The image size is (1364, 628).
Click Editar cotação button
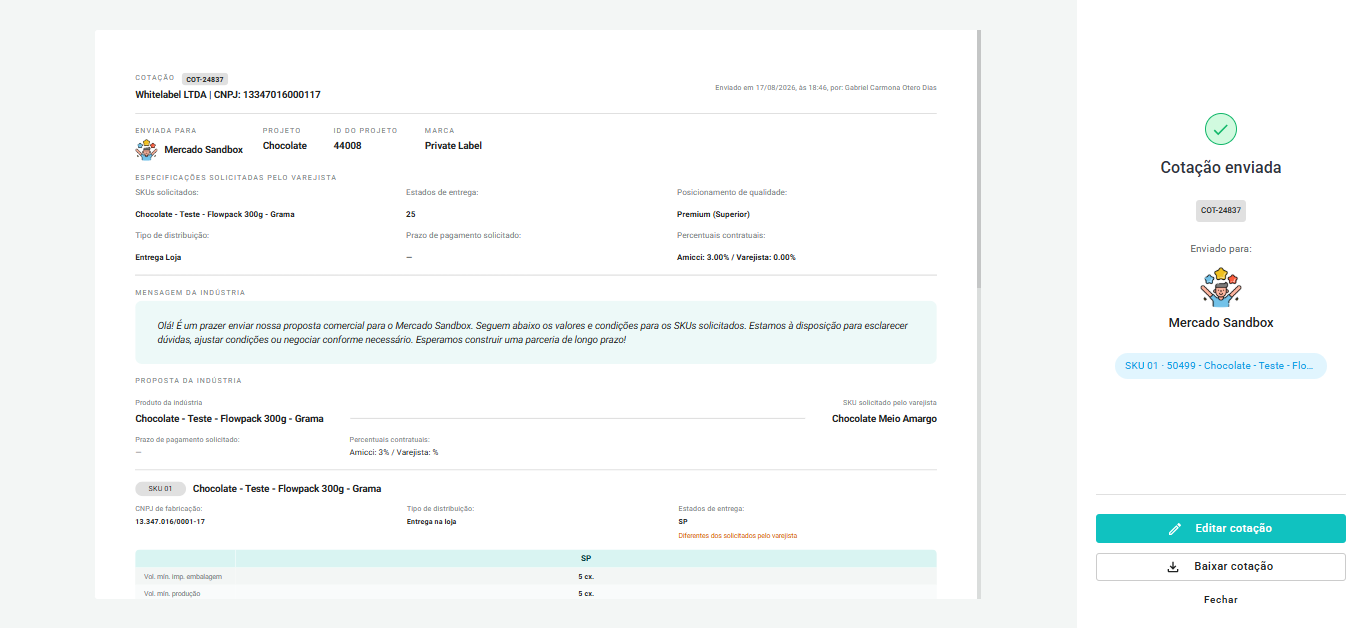(x=1221, y=529)
